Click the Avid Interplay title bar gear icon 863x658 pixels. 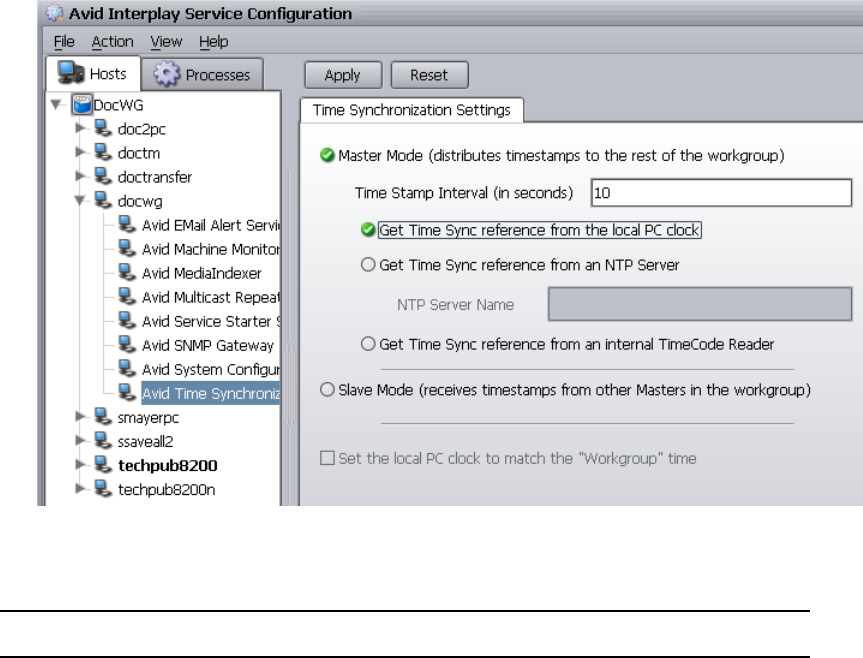54,13
